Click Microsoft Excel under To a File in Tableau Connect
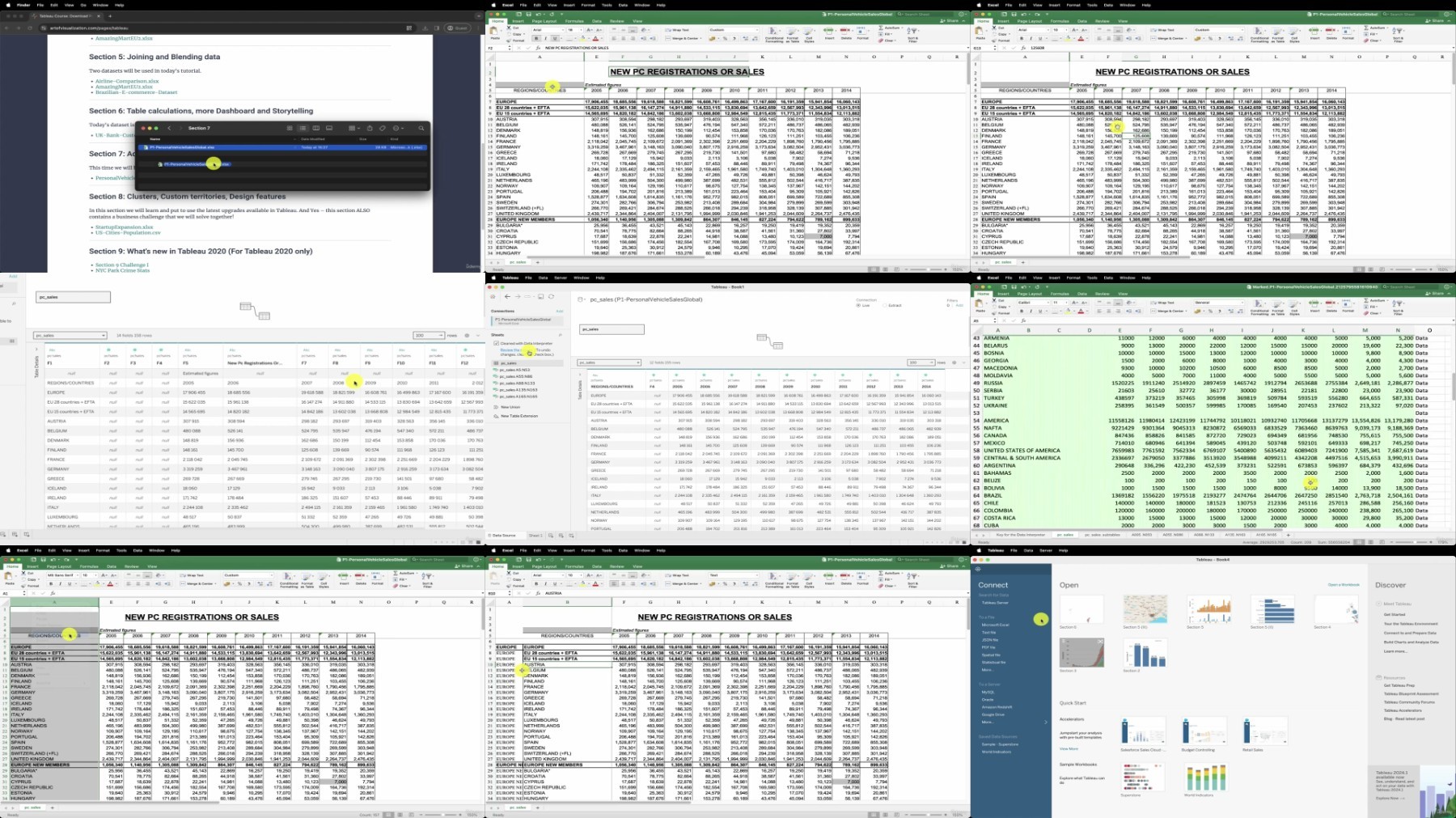This screenshot has height=818, width=1456. point(996,625)
